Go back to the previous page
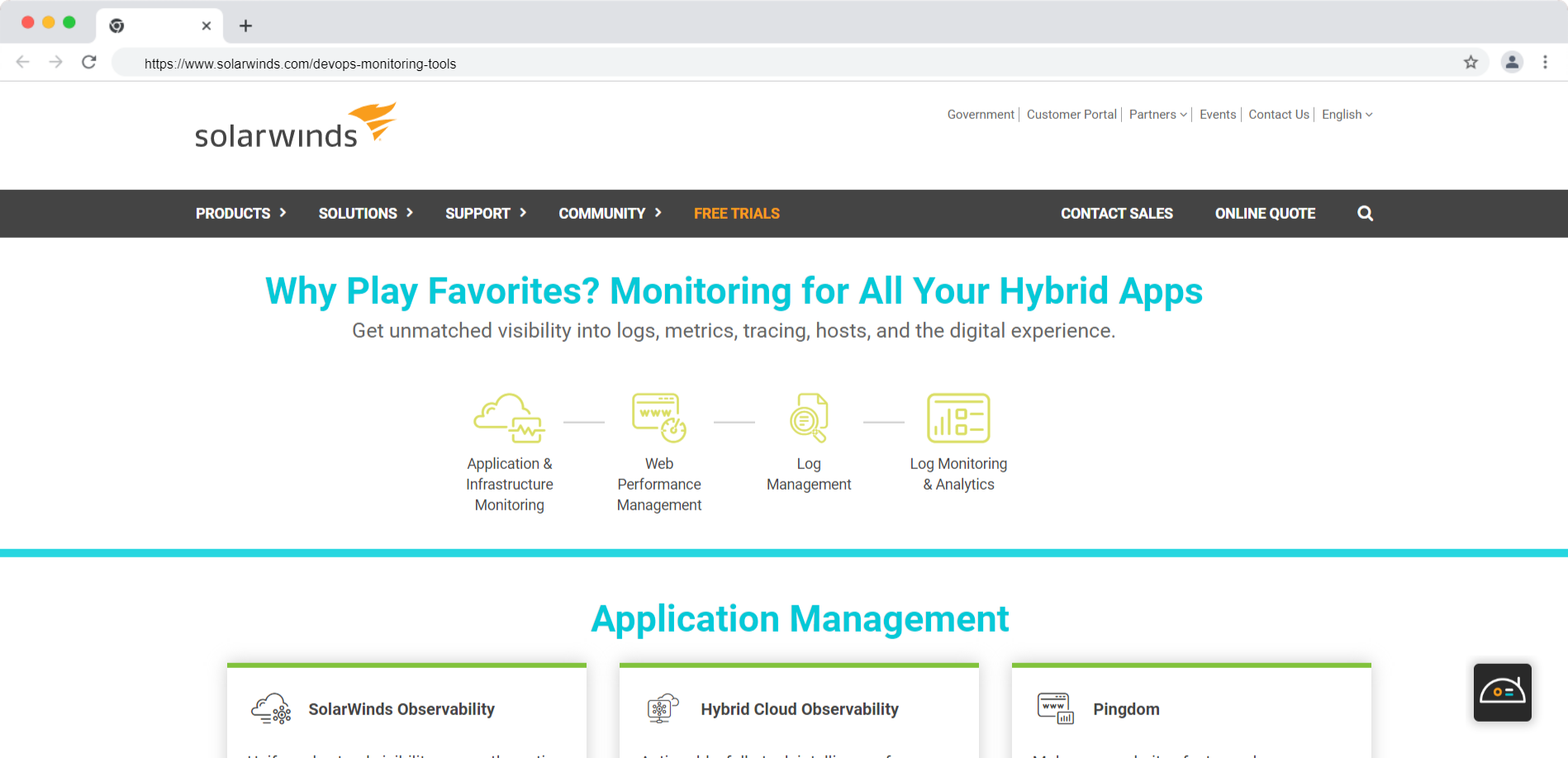Screen dimensions: 1568x758 23,62
